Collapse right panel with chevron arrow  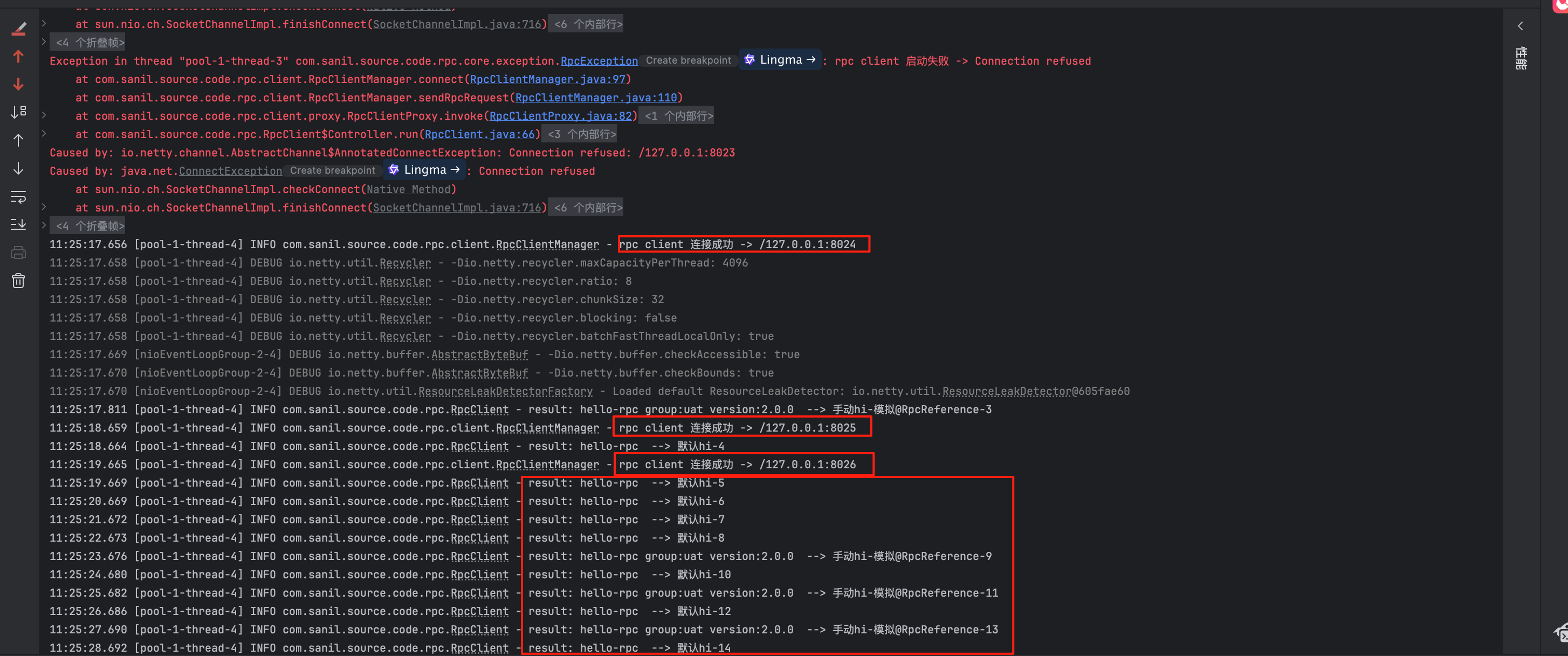point(1520,25)
